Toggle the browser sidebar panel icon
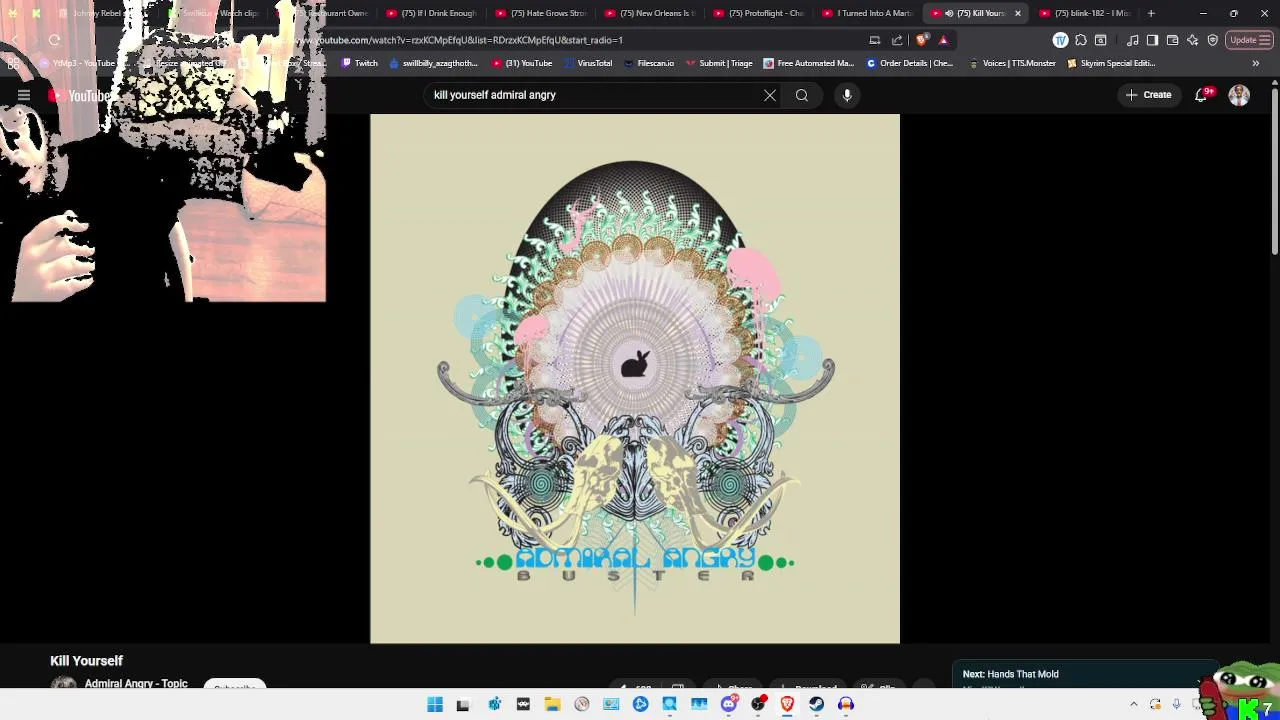Viewport: 1280px width, 720px height. [1152, 40]
